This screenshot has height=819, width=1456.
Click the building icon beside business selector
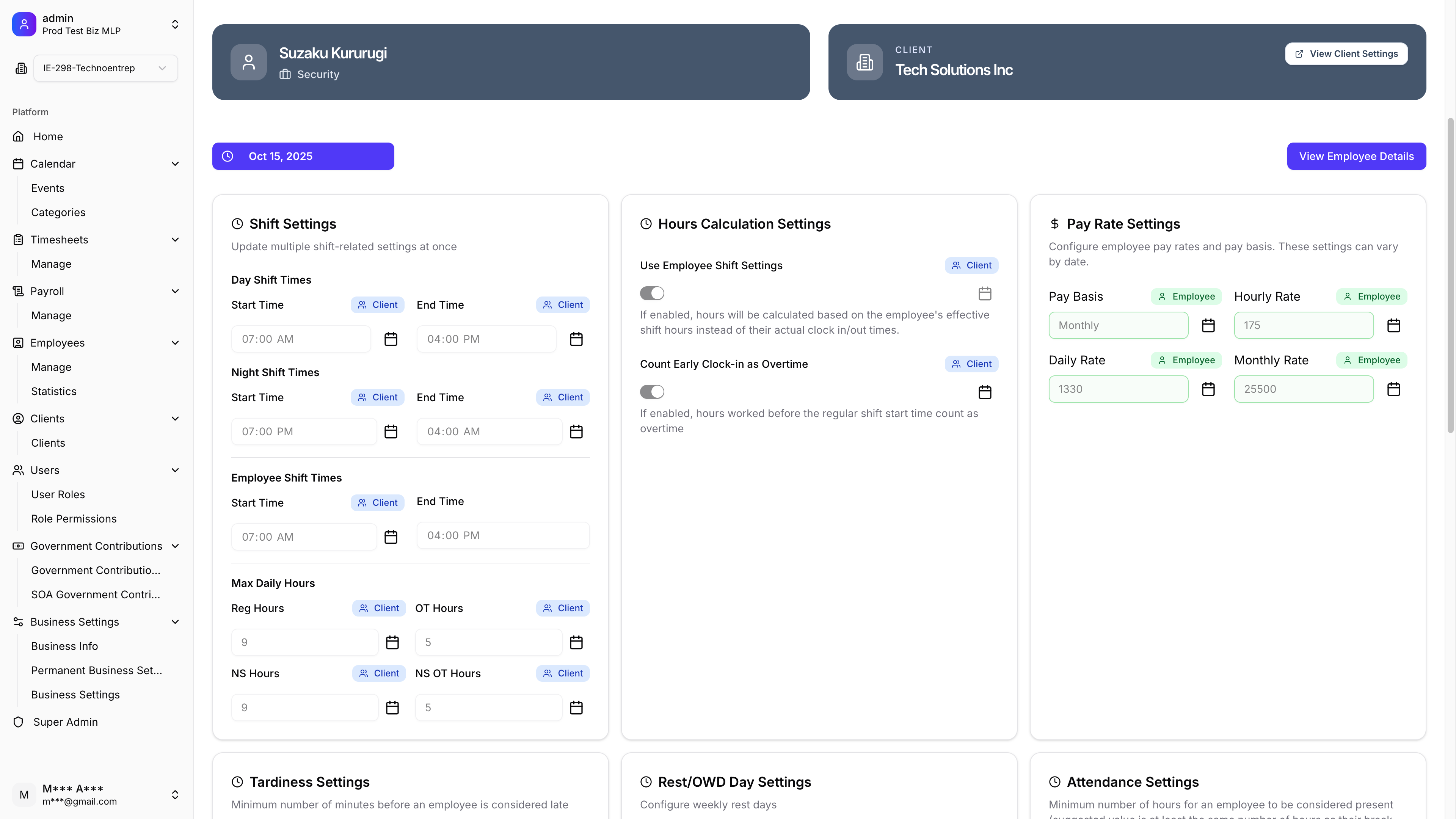point(21,68)
